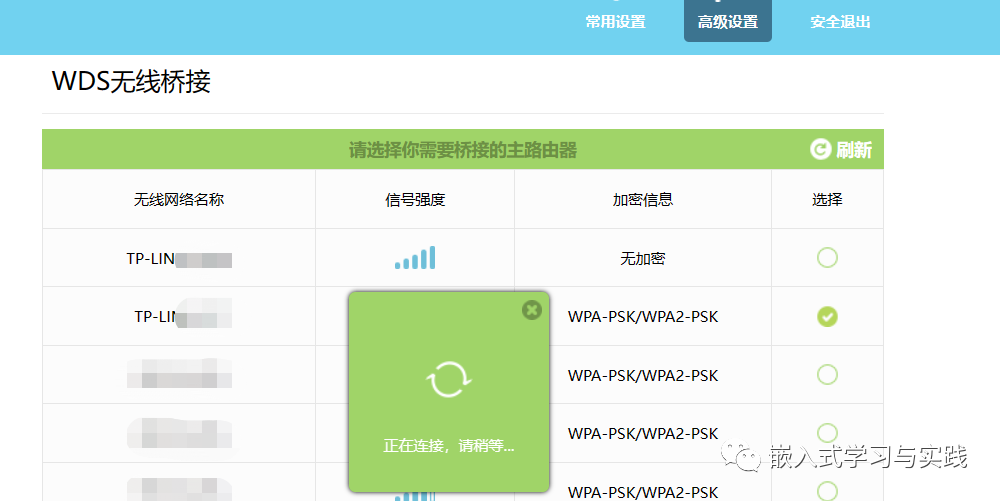Click the 正在连接，请稍等... message
This screenshot has height=501, width=1000.
(x=448, y=446)
